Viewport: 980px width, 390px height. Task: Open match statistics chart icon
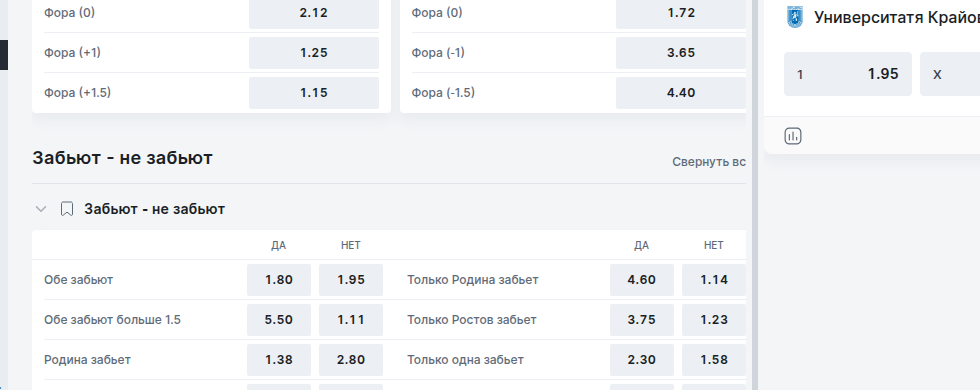(792, 136)
